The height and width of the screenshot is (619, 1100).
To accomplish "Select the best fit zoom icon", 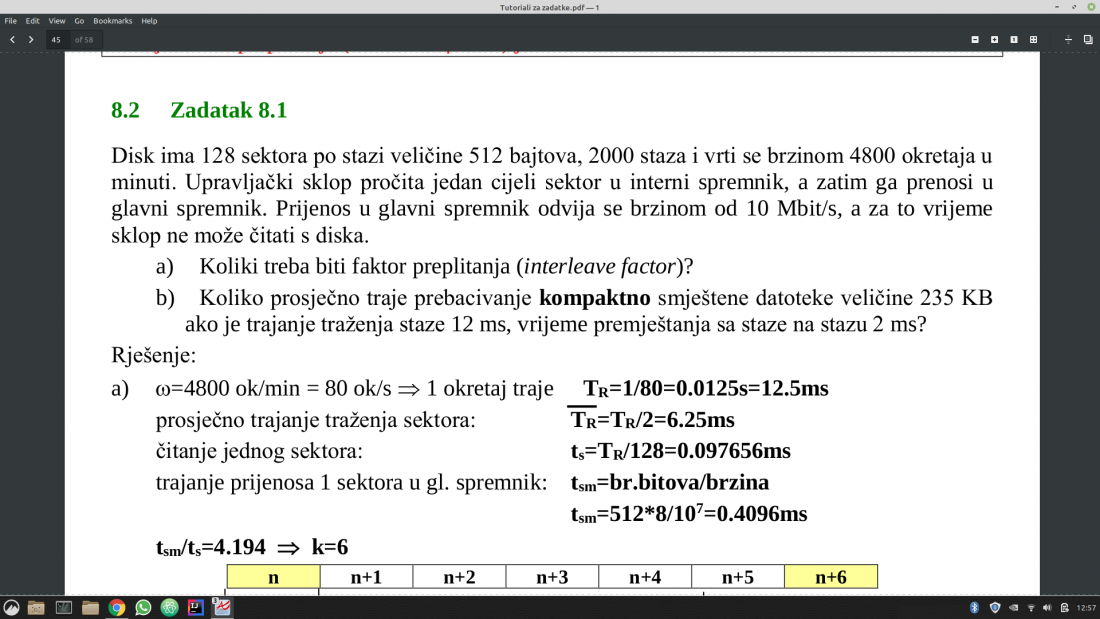I will [1033, 40].
